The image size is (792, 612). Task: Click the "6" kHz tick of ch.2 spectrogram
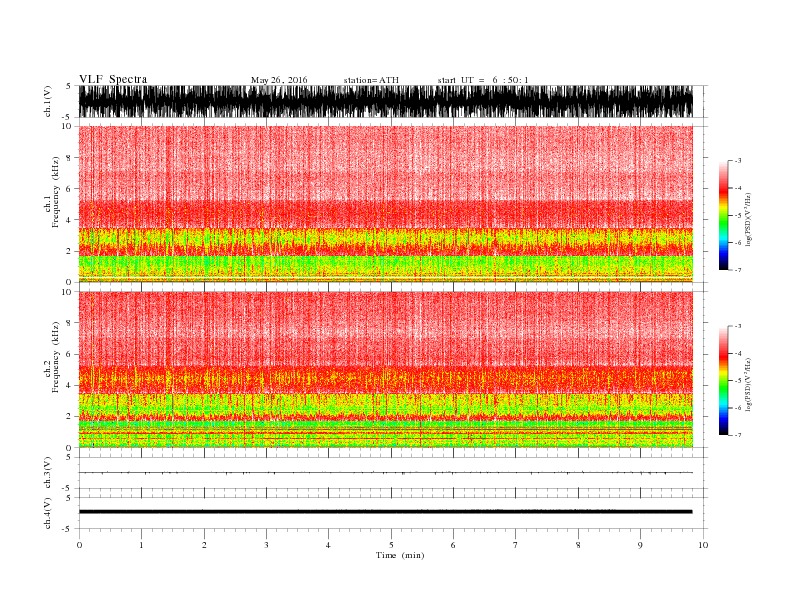(x=69, y=354)
